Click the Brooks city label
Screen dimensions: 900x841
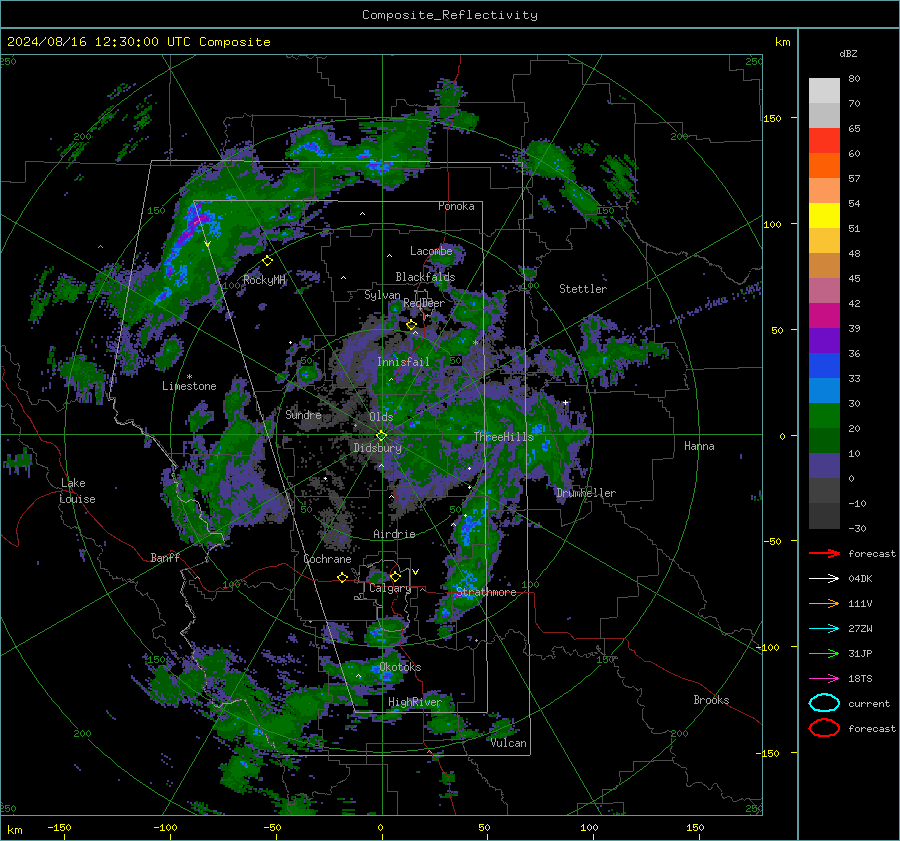(711, 700)
